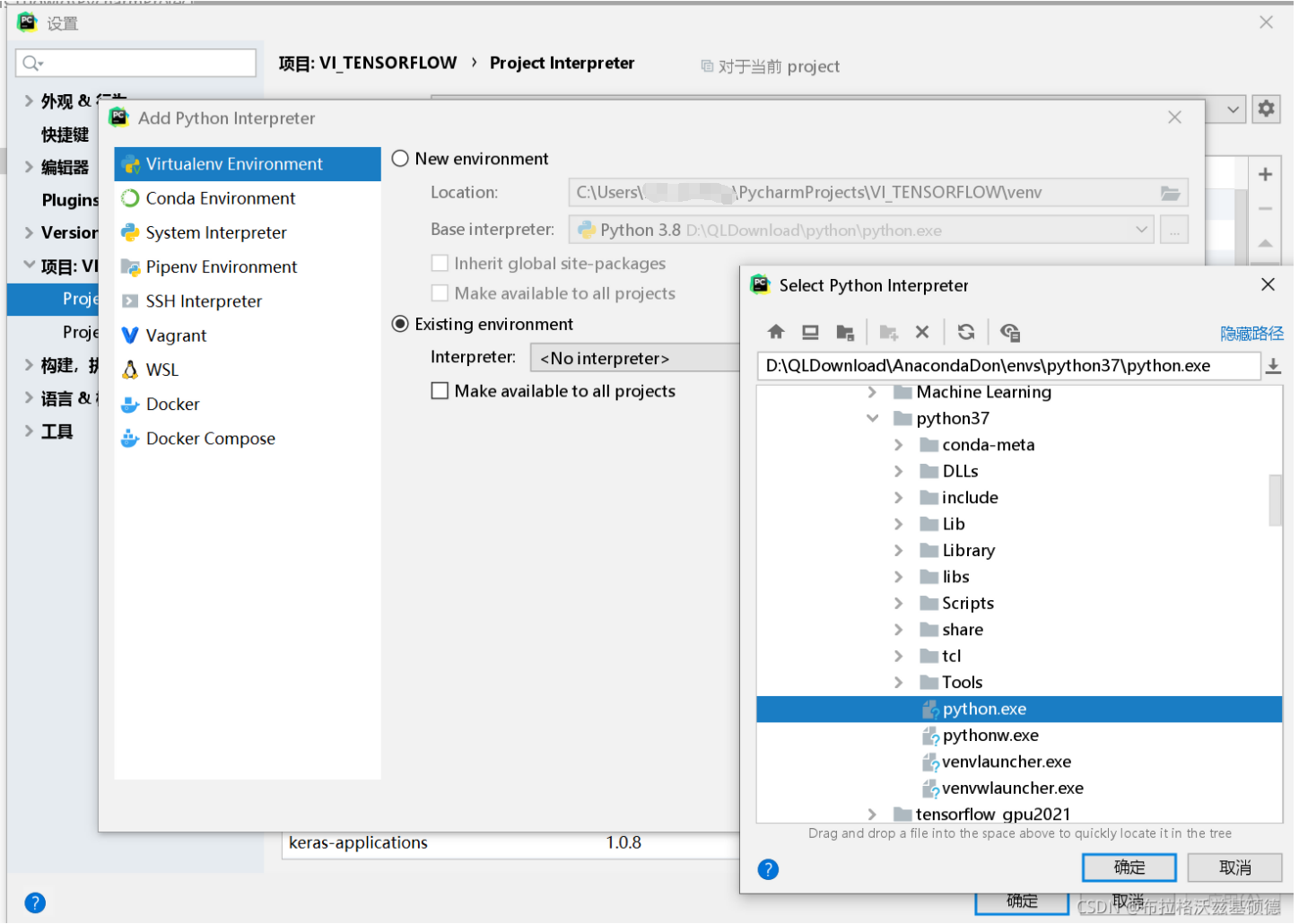Image resolution: width=1299 pixels, height=924 pixels.
Task: Click the delete (X) icon in file chooser toolbar
Action: point(922,332)
